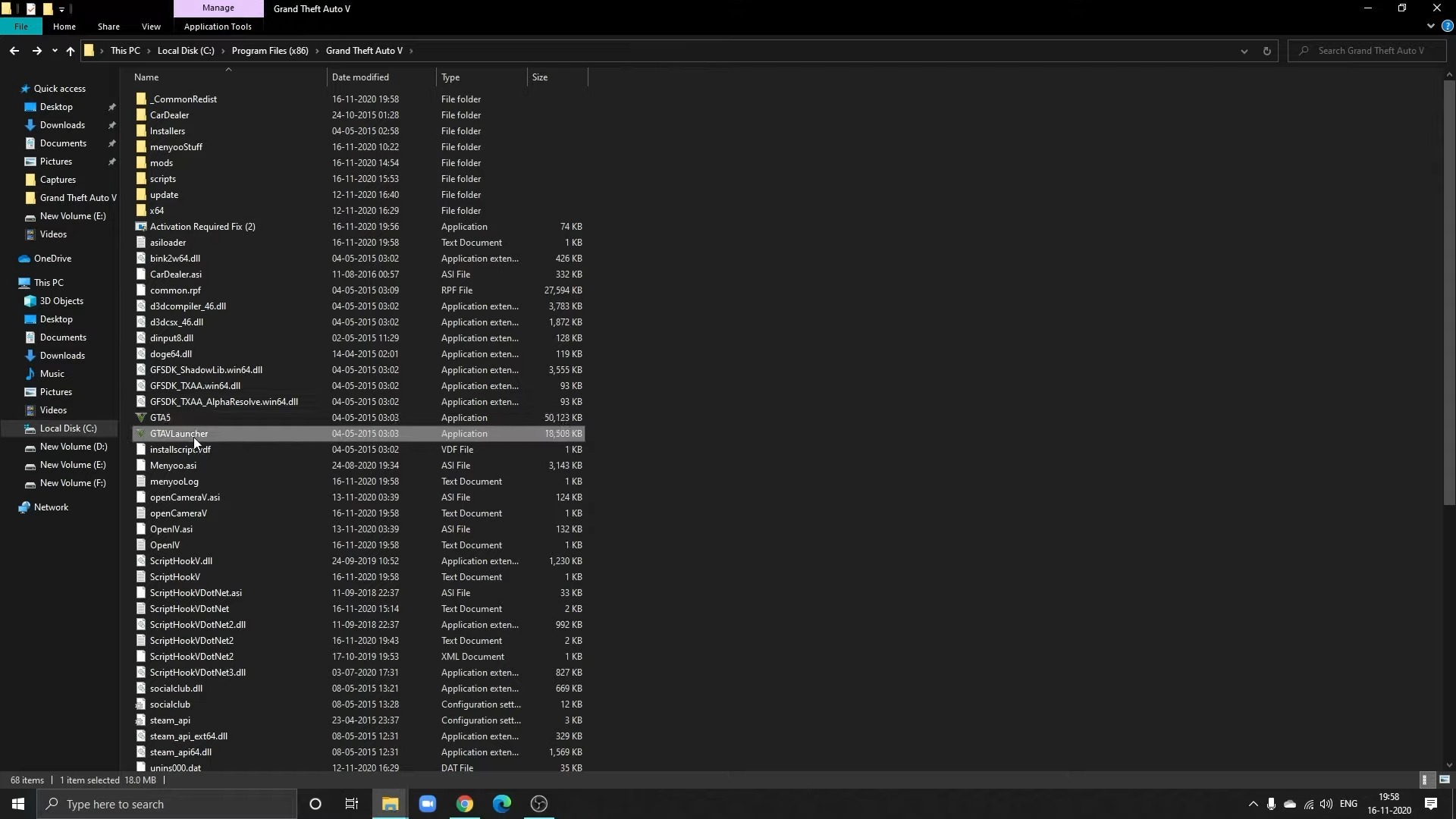Screen dimensions: 1456x819
Task: Expand the address bar history dropdown
Action: [x=1244, y=51]
